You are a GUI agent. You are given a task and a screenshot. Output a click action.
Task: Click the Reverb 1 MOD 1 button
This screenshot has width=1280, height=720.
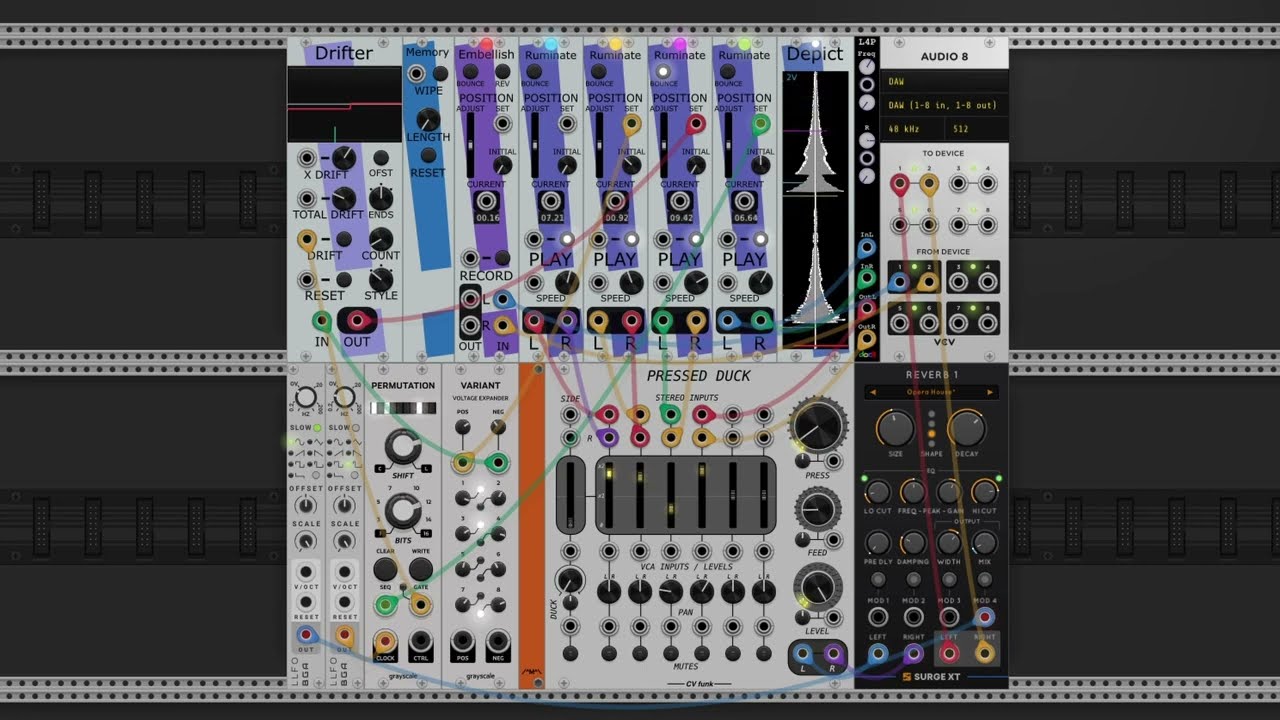point(878,580)
